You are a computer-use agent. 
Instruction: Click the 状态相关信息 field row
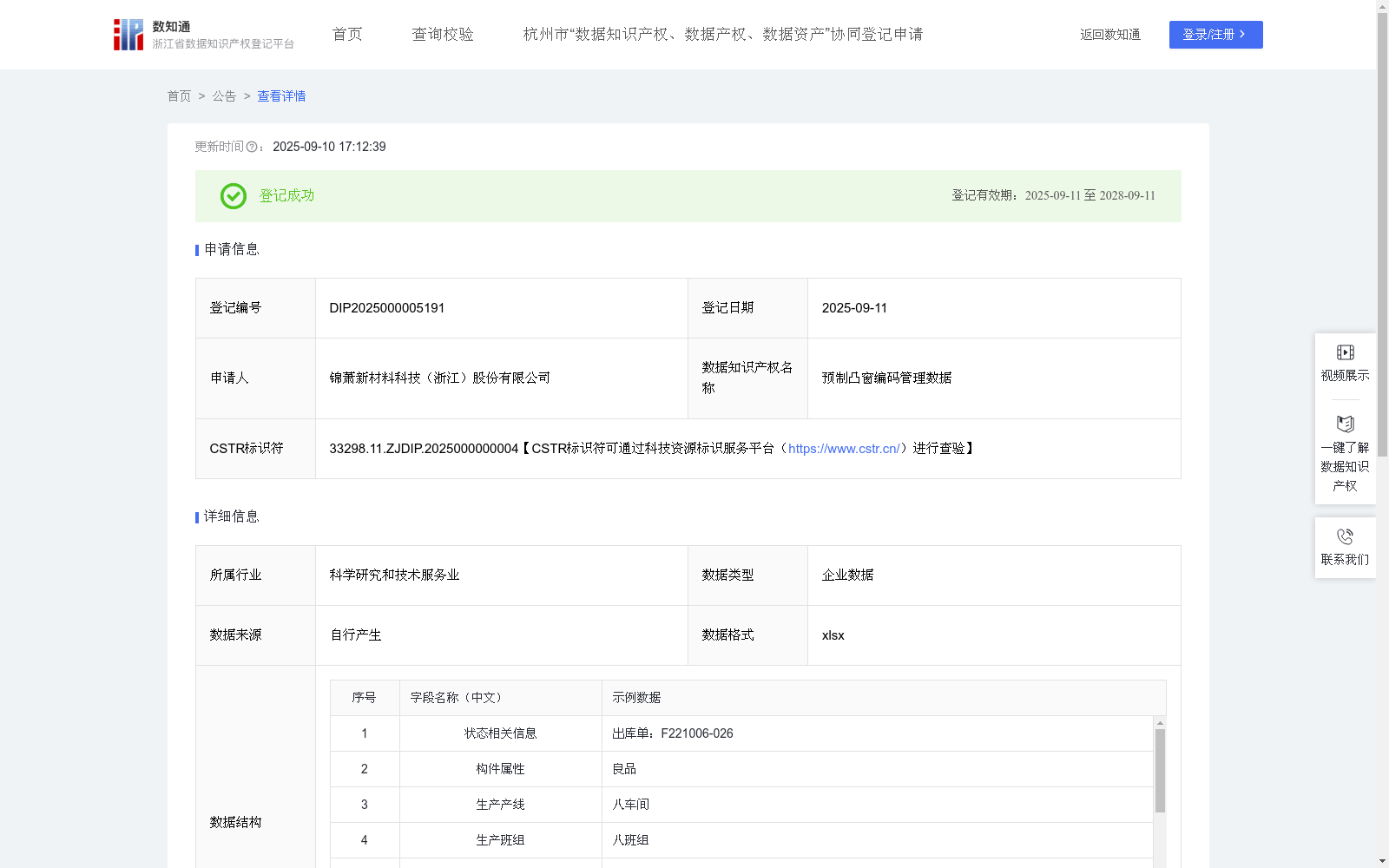pos(741,733)
